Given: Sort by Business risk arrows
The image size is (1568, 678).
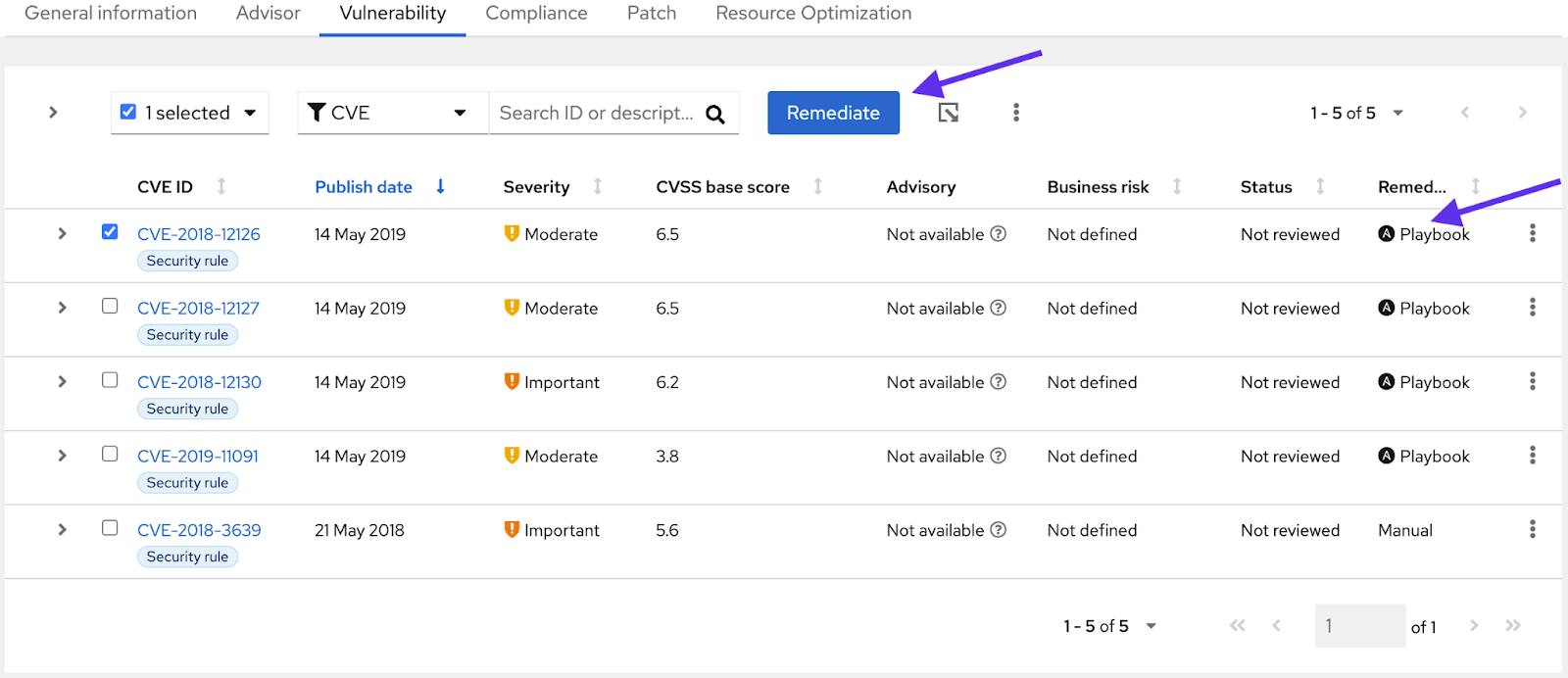Looking at the screenshot, I should pos(1176,186).
